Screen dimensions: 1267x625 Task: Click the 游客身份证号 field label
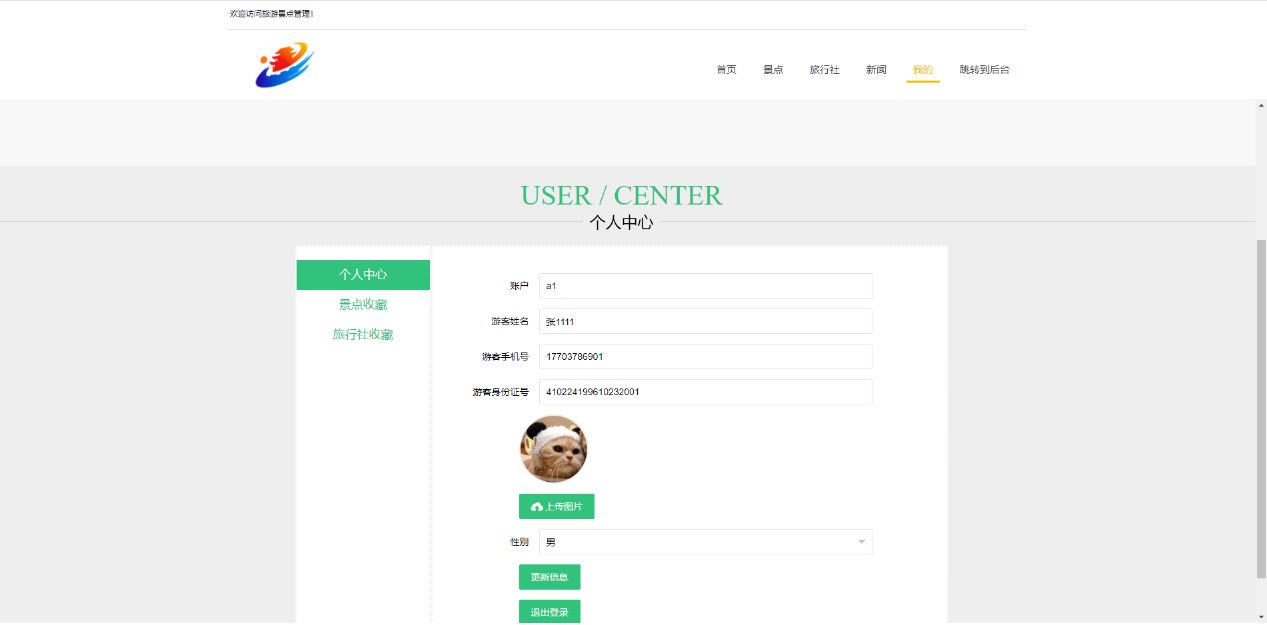click(x=501, y=392)
